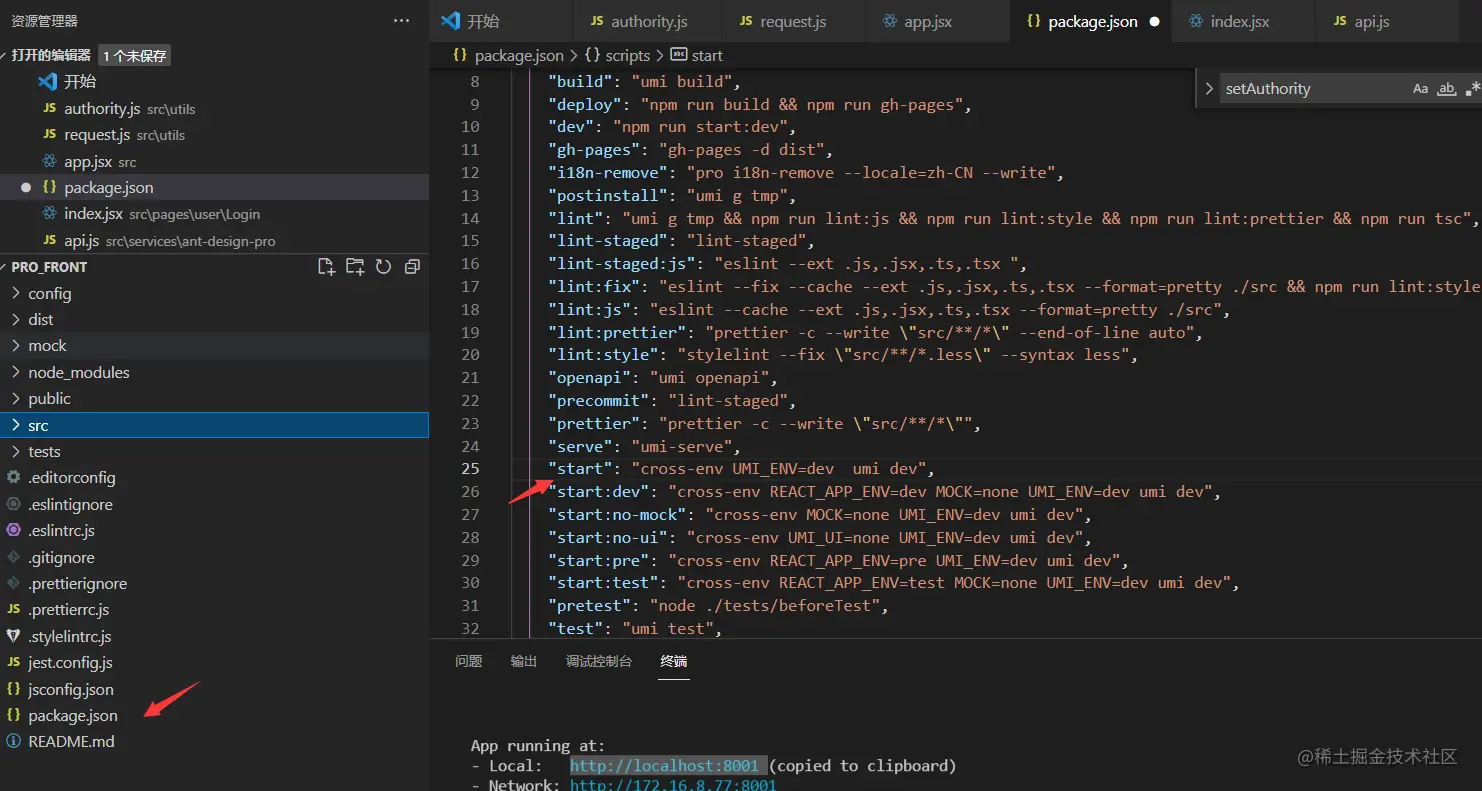This screenshot has width=1482, height=791.
Task: Toggle Match Whole Word in the find widget
Action: tap(1446, 89)
